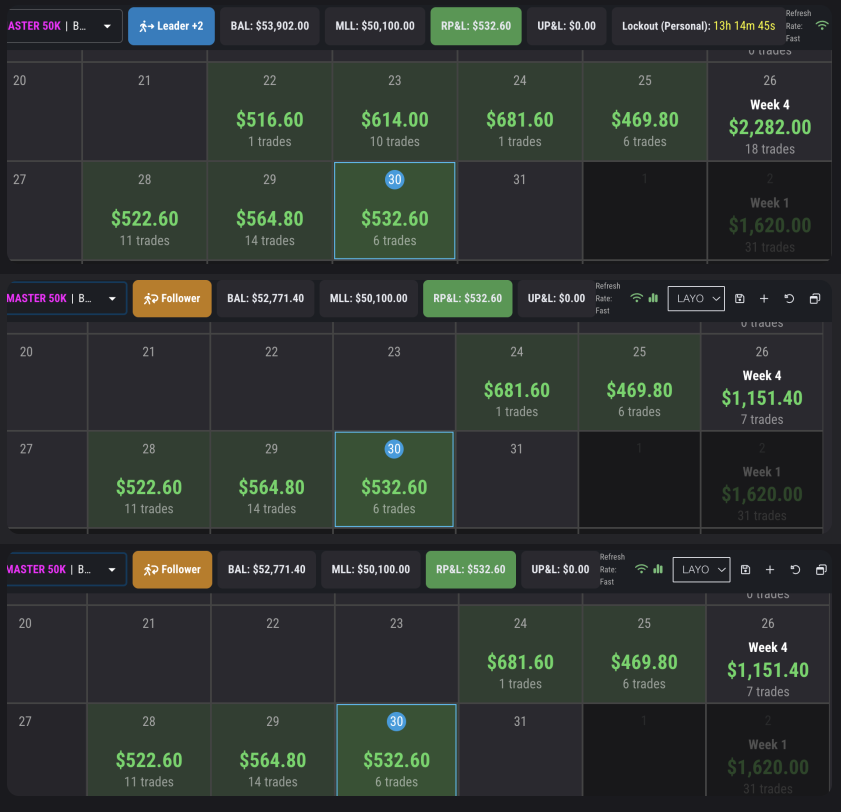This screenshot has width=841, height=812.
Task: Select day 29 with $564.80 in the Leader calendar
Action: coord(270,211)
